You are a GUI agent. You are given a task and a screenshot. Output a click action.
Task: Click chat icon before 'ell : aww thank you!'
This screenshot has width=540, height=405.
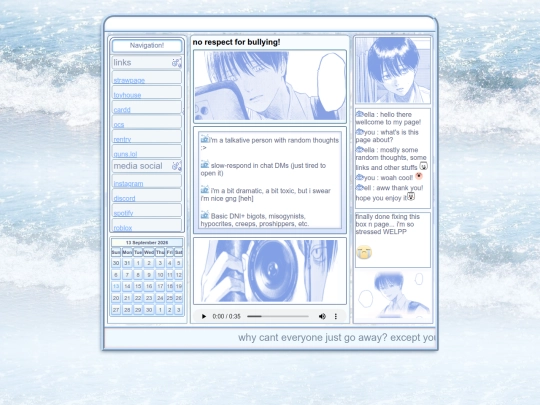360,187
